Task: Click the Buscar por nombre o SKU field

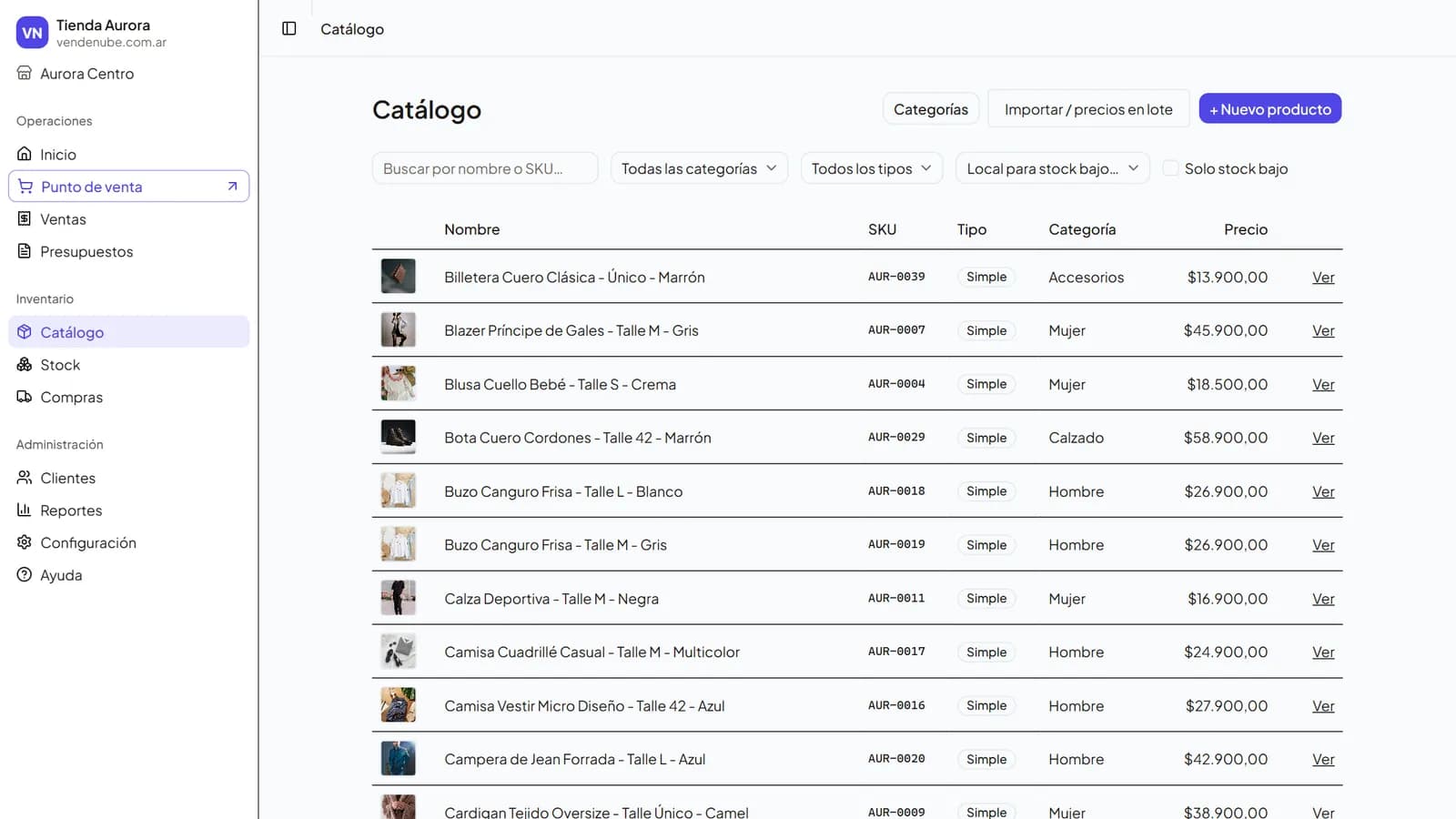Action: click(485, 168)
